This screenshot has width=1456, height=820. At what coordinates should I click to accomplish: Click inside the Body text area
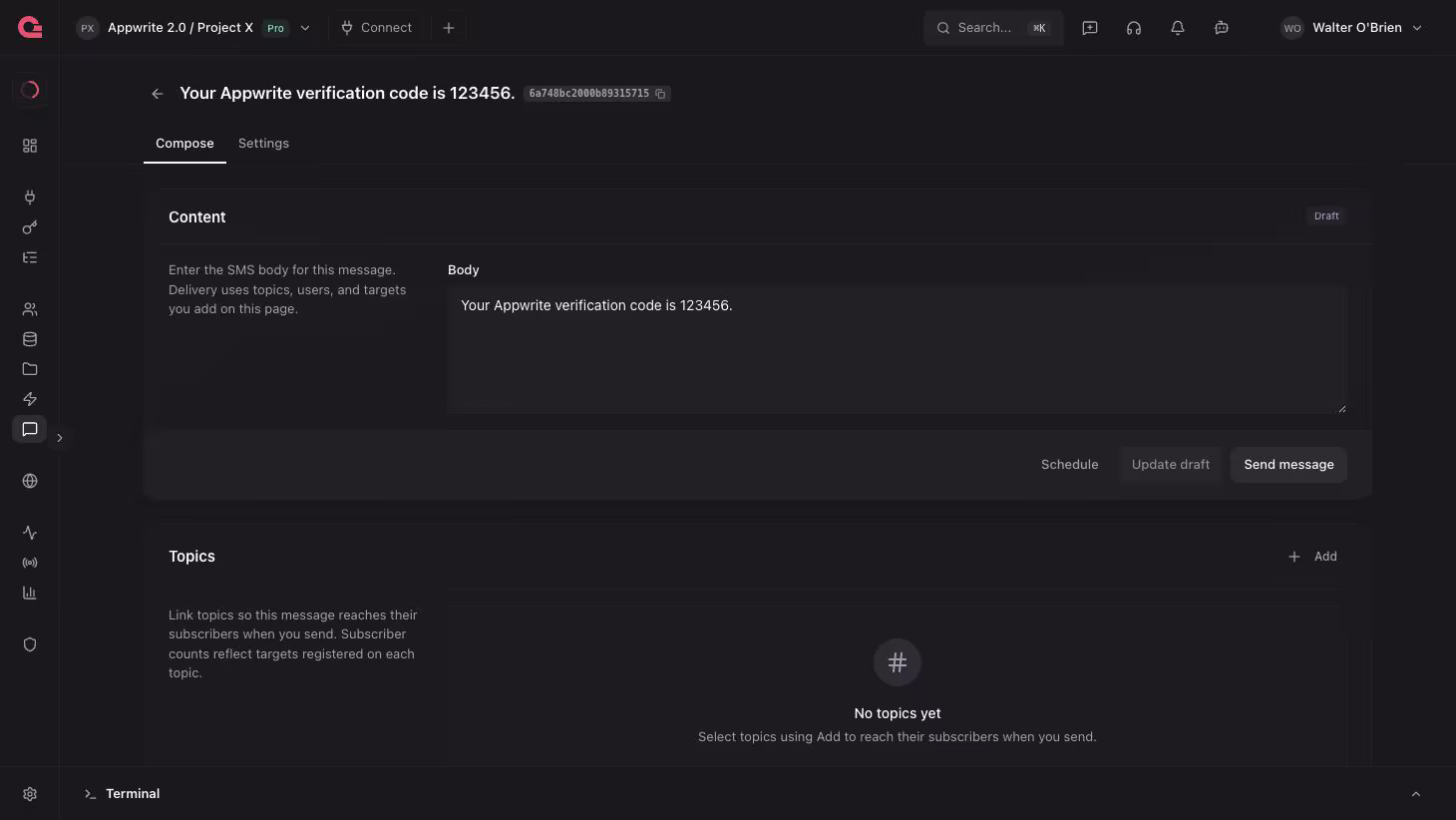pyautogui.click(x=898, y=350)
